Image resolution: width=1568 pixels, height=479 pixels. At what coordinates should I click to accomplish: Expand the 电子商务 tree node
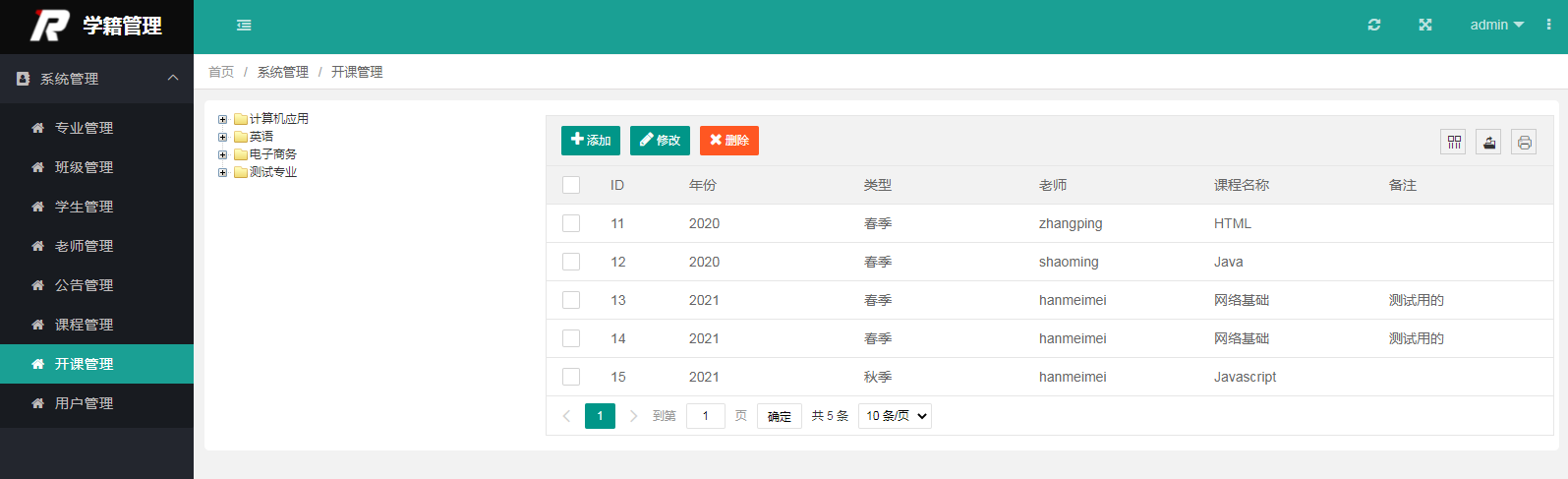pos(222,154)
